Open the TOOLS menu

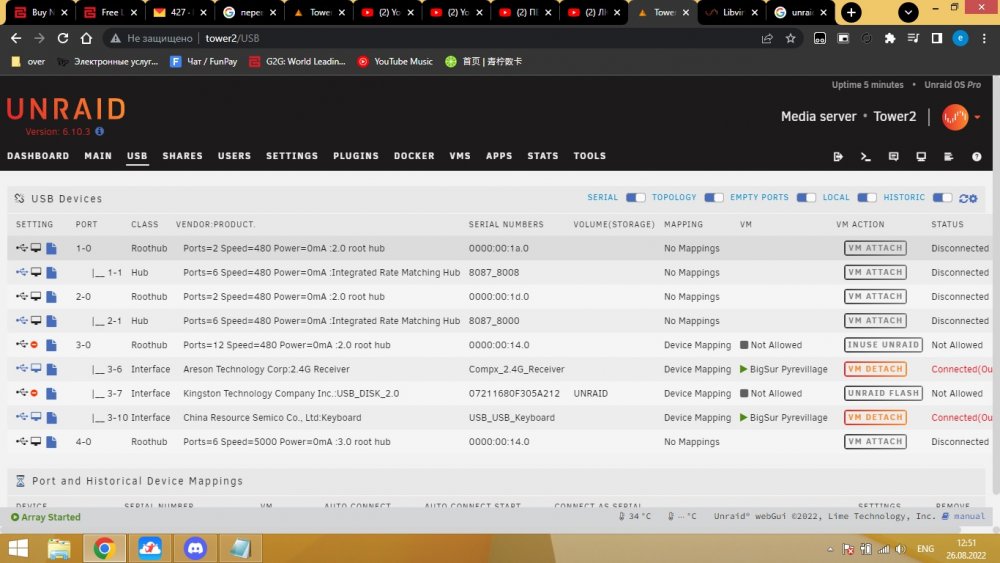pyautogui.click(x=589, y=156)
